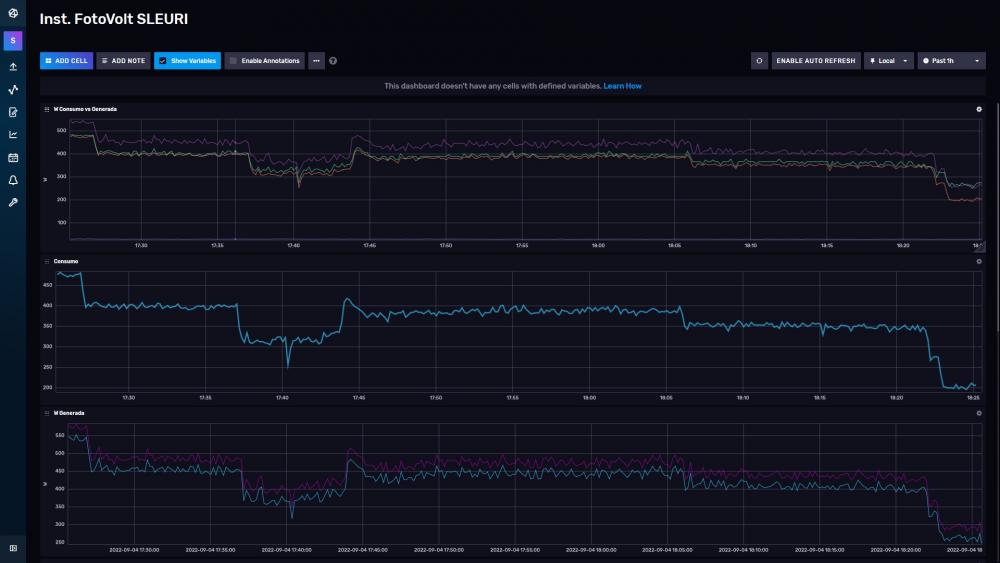Click ENABLE AUTO REFRESH button
1000x563 pixels.
click(x=816, y=61)
